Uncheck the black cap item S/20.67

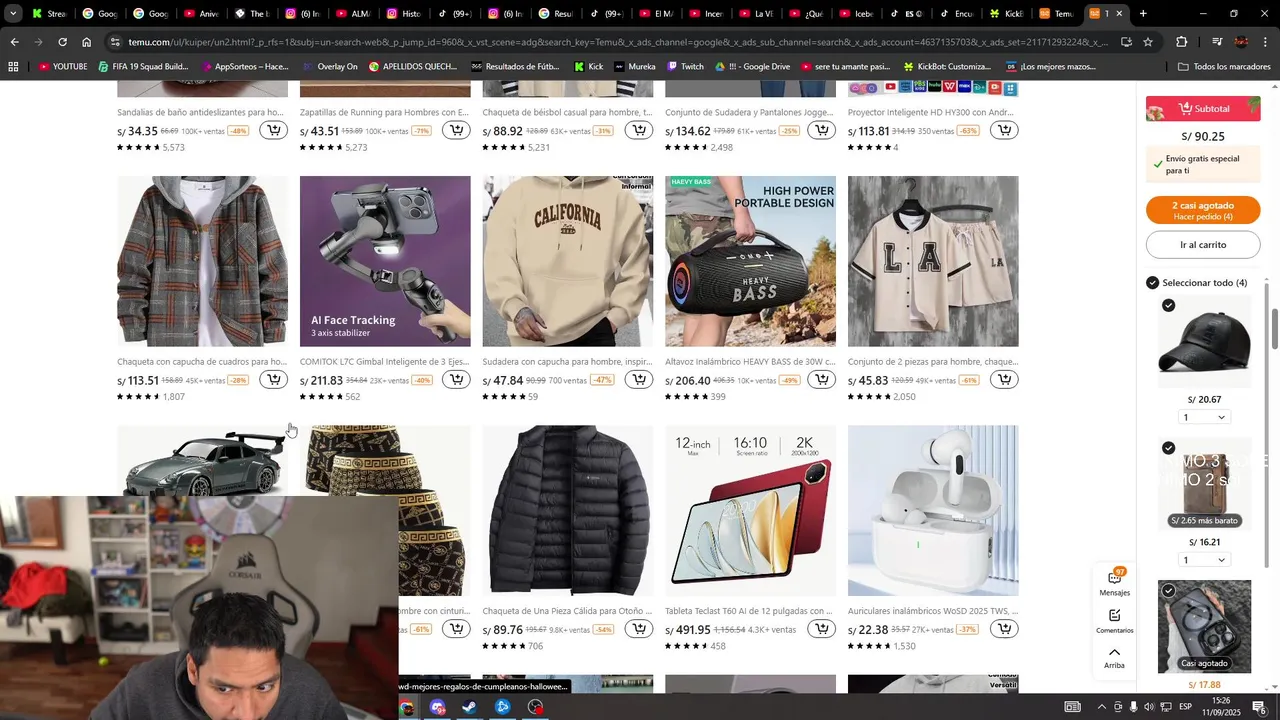click(1169, 305)
